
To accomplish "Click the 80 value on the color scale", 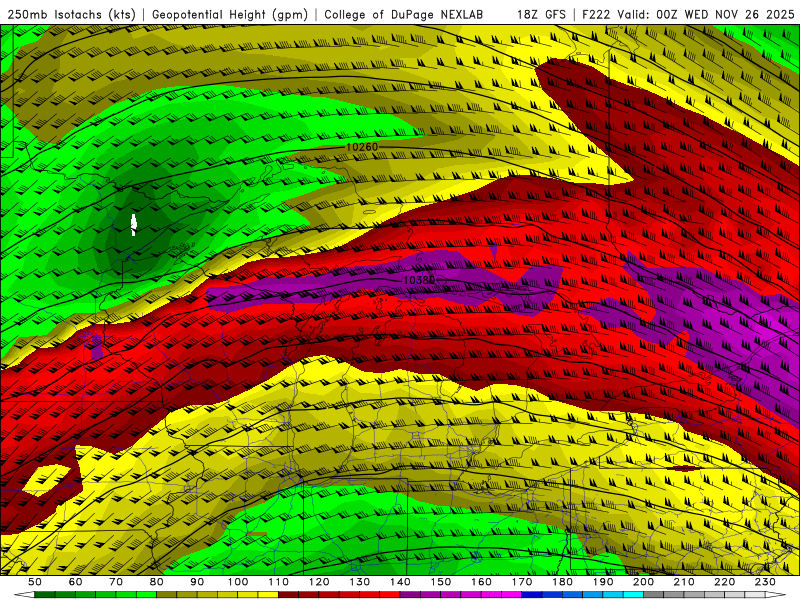I will (x=157, y=582).
